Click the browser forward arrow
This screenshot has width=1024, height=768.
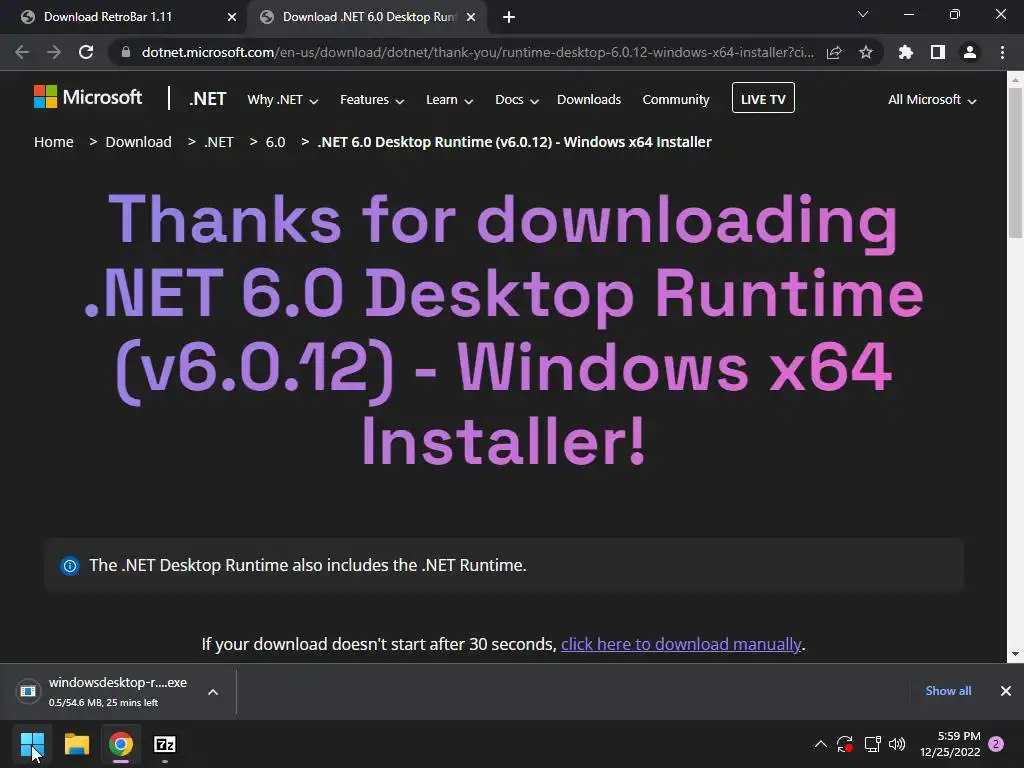[54, 52]
